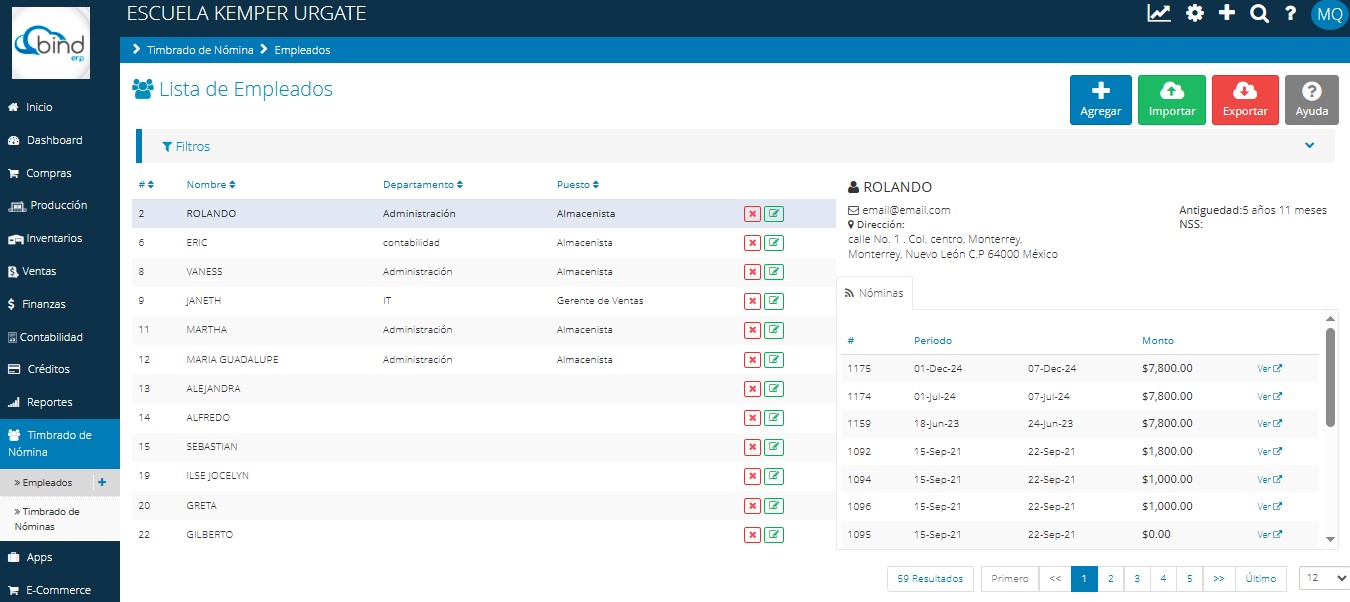1350x602 pixels.
Task: Open settings gear icon in top bar
Action: click(1194, 14)
